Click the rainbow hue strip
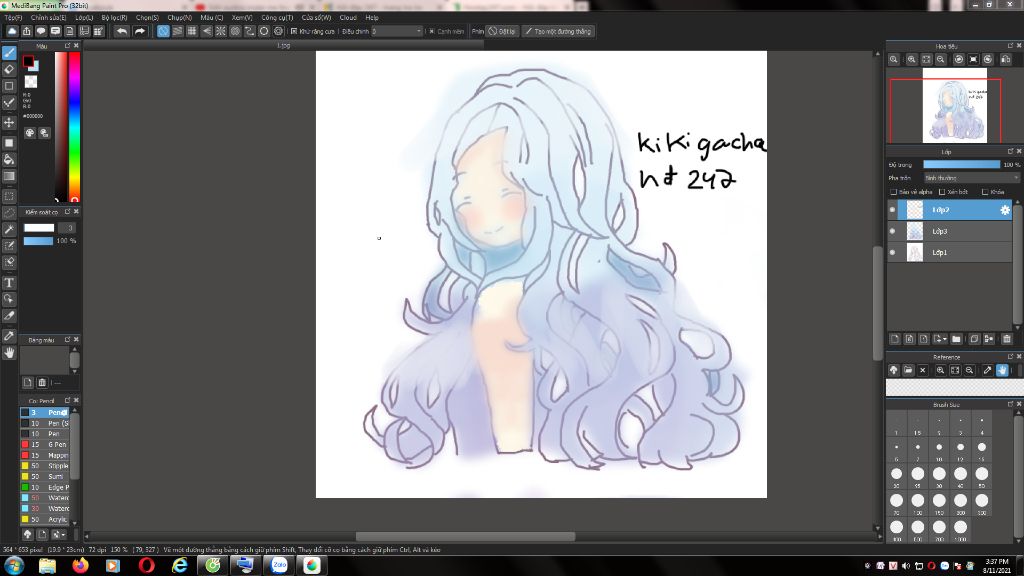Viewport: 1024px width, 576px height. [x=74, y=127]
